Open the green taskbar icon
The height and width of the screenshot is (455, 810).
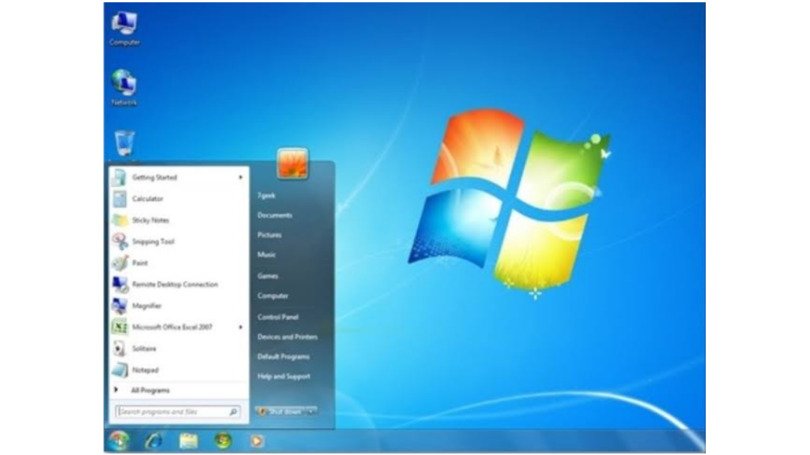(223, 441)
